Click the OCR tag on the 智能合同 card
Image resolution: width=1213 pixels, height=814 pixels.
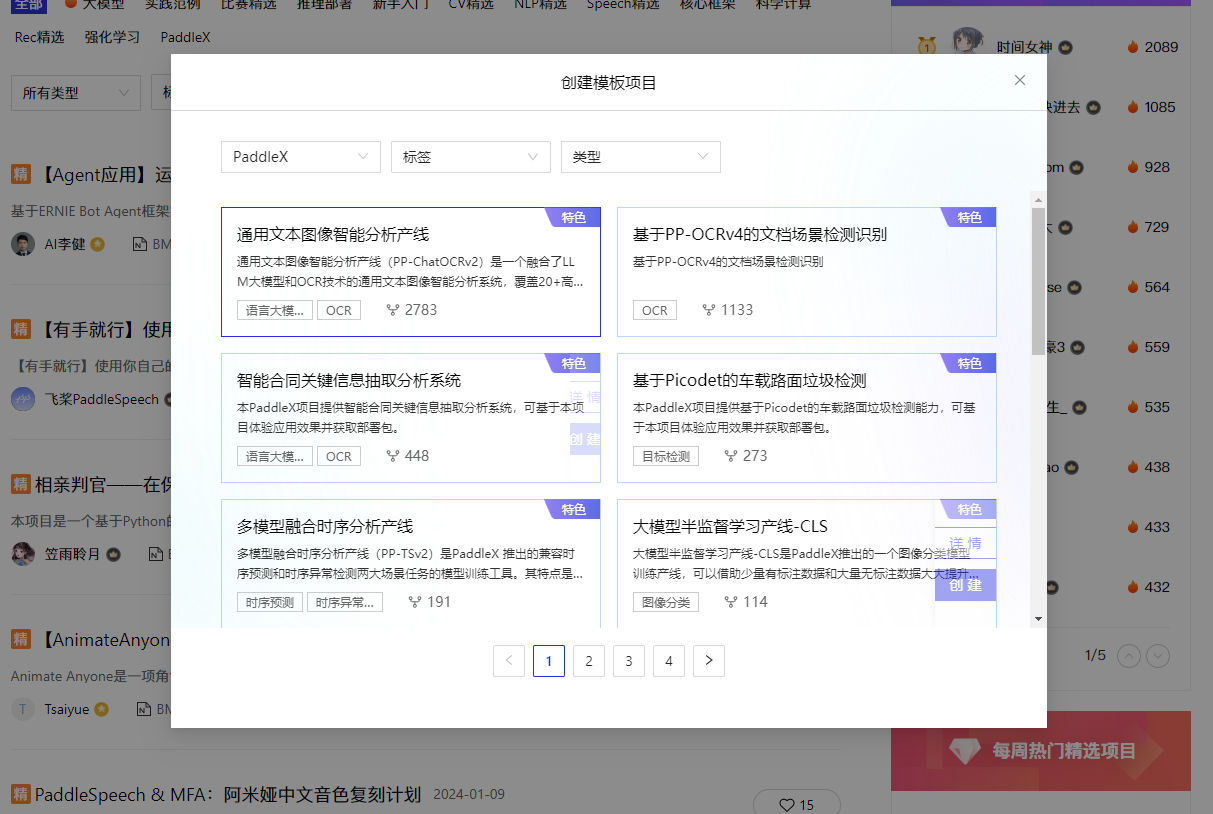pyautogui.click(x=339, y=456)
